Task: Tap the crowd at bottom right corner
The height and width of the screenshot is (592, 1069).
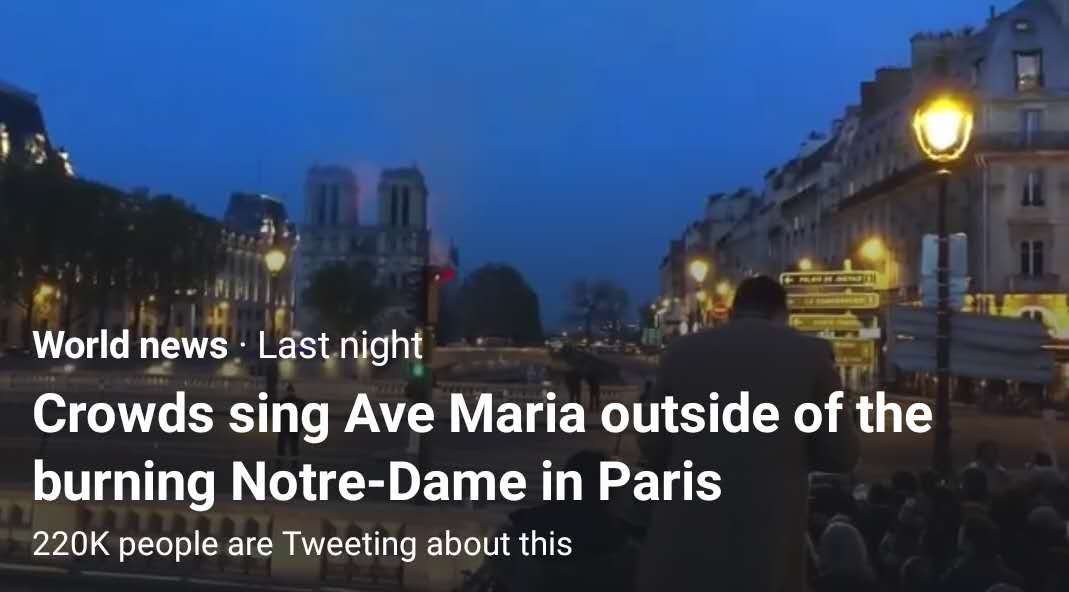Action: point(948,525)
